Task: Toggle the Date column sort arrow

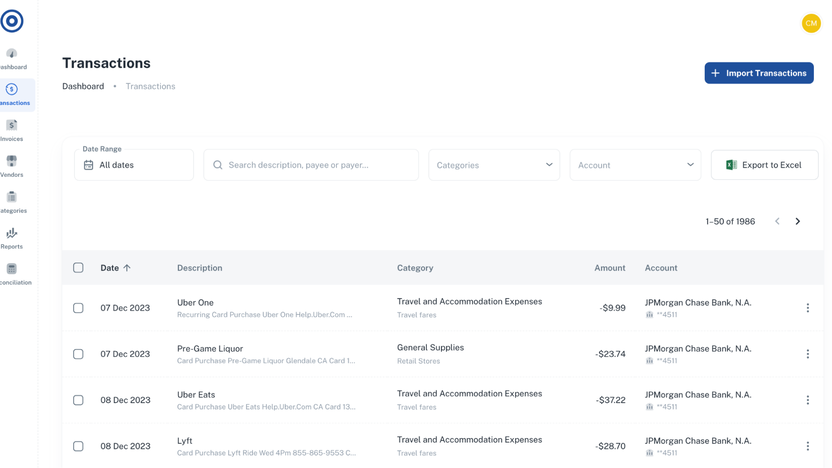Action: pos(127,268)
